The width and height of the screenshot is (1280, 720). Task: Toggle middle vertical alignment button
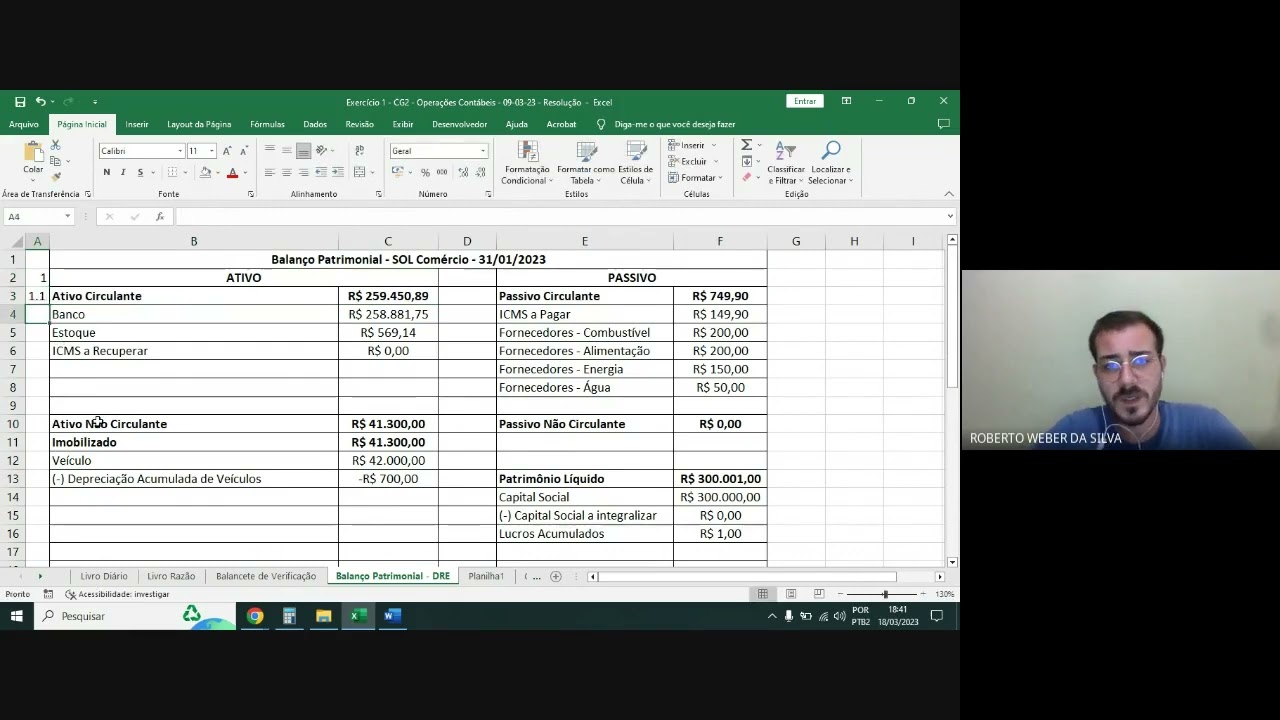[x=286, y=151]
